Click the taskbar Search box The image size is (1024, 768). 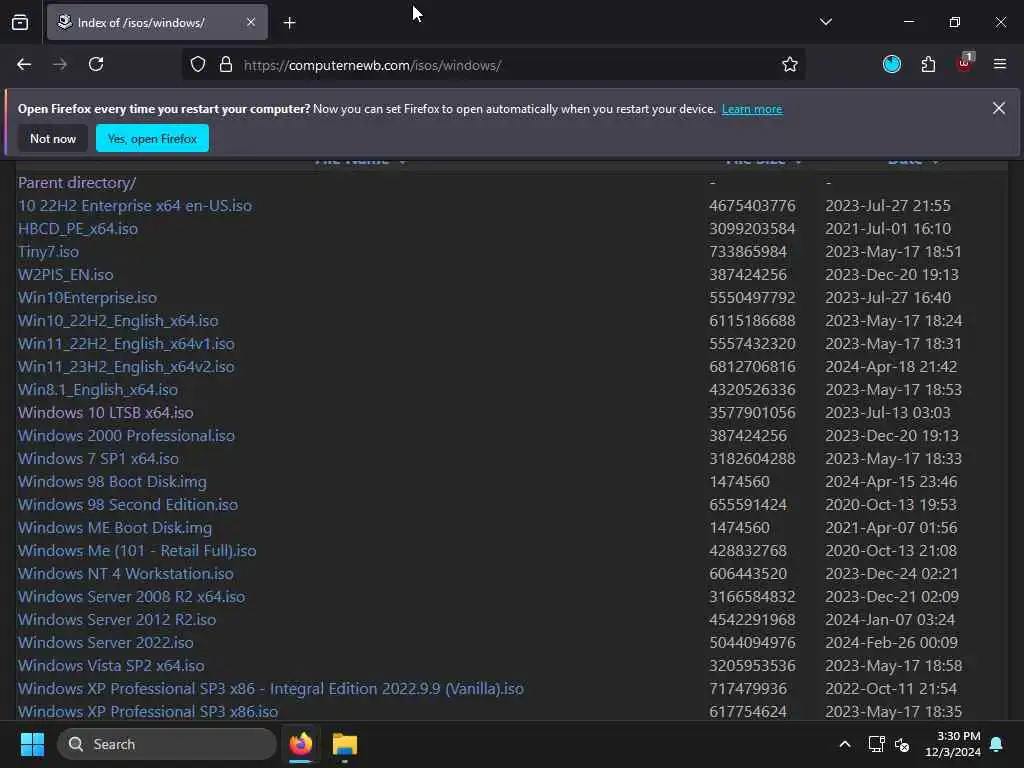pos(167,744)
